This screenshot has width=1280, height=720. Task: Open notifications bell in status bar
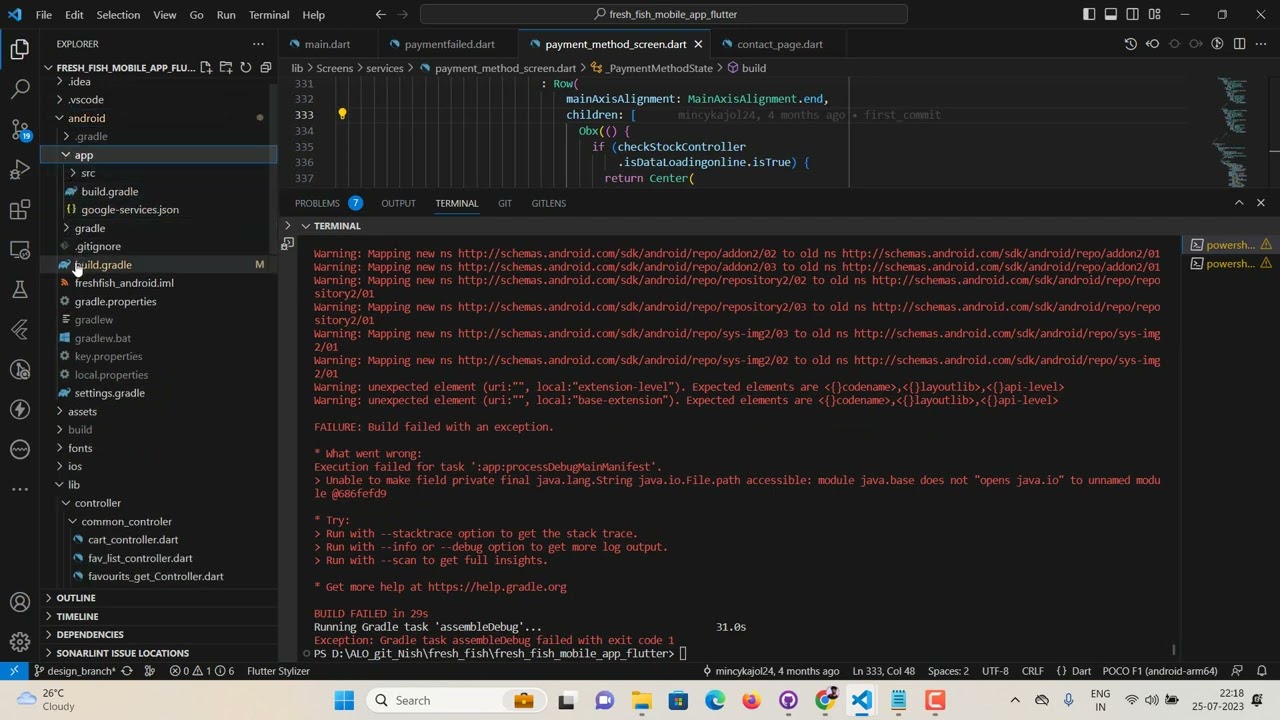click(1262, 671)
